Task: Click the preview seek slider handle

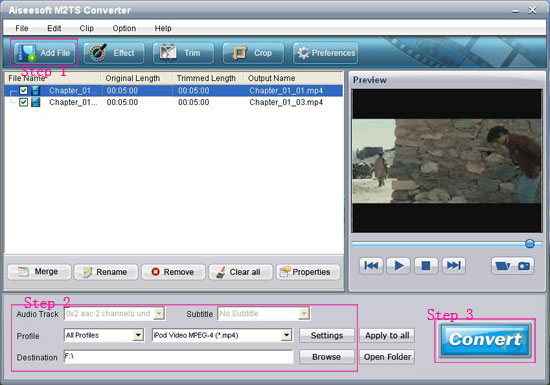Action: click(530, 244)
